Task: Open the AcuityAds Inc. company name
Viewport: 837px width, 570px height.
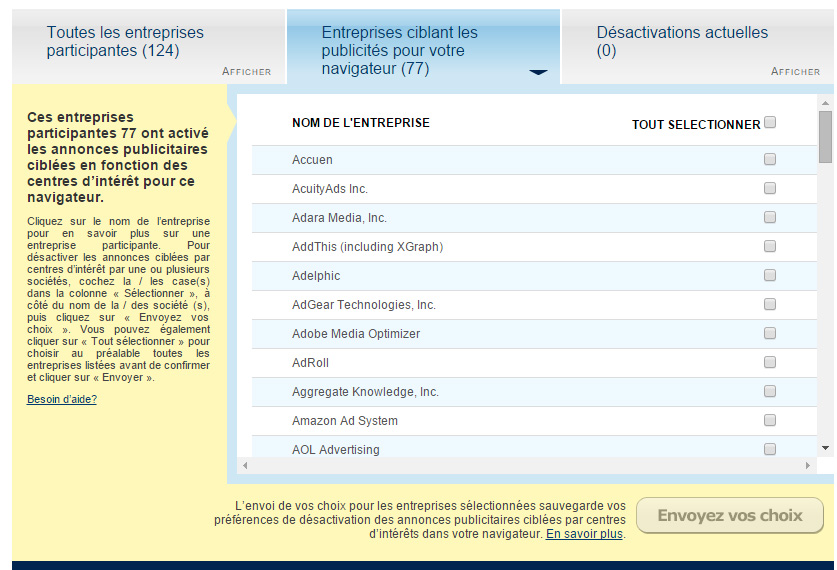Action: coord(330,188)
